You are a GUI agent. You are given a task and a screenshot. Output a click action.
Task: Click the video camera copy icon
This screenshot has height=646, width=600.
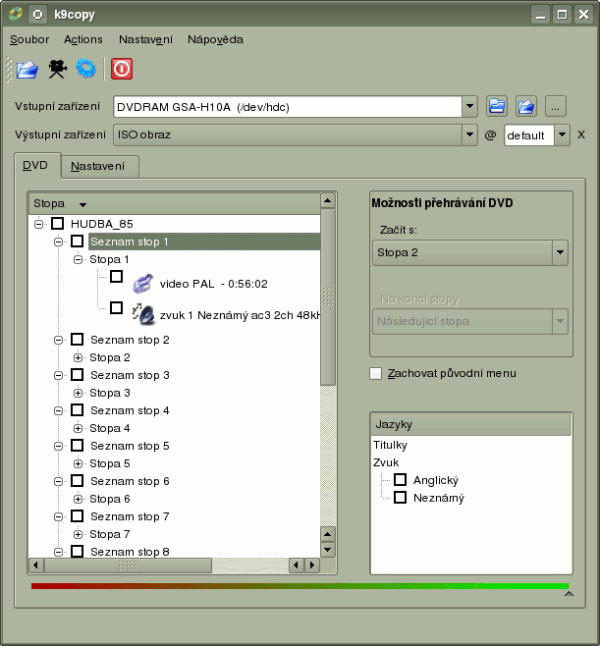[57, 69]
